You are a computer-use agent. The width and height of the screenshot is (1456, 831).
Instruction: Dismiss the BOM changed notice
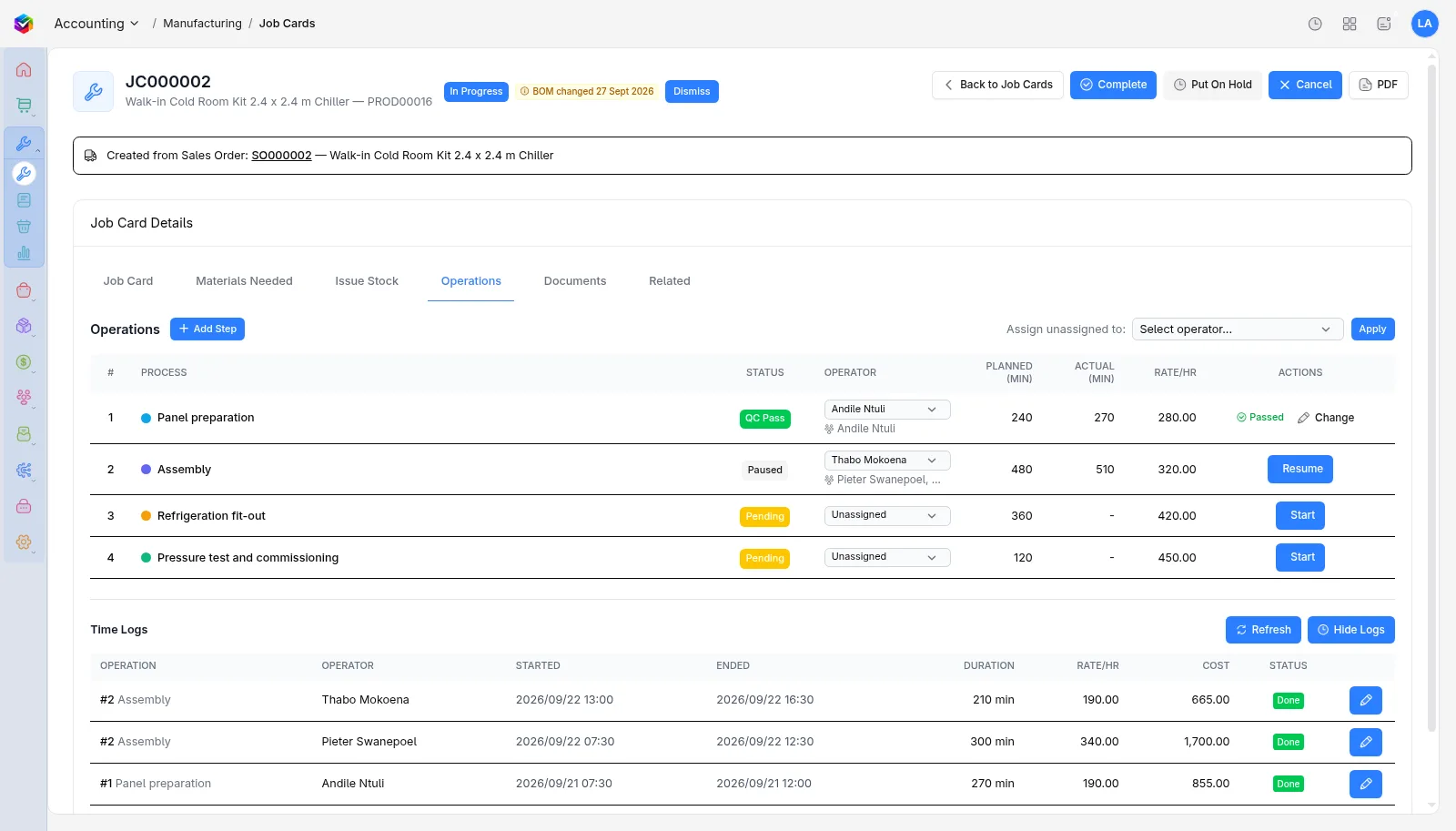tap(692, 92)
